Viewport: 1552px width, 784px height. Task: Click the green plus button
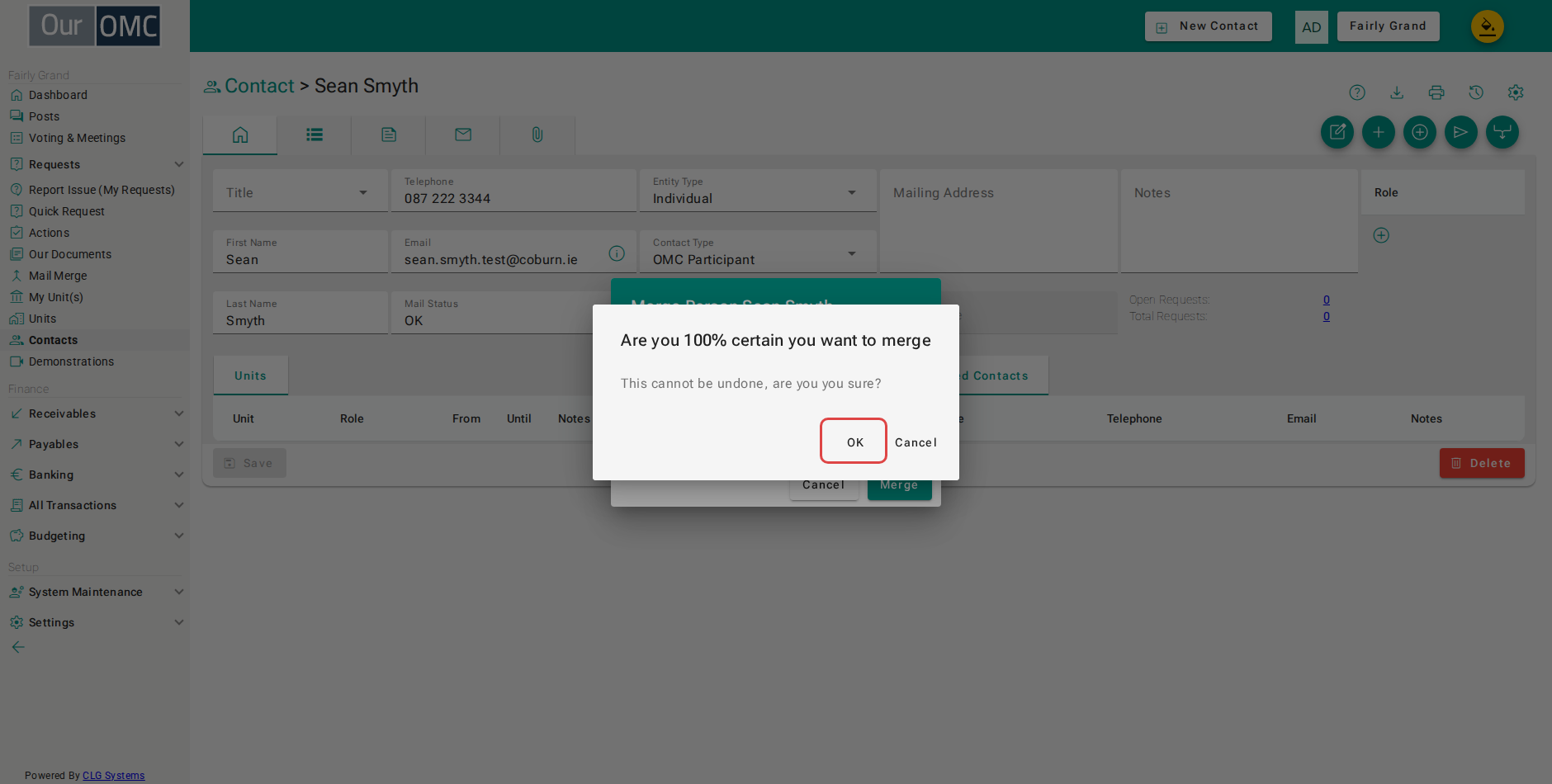1379,132
